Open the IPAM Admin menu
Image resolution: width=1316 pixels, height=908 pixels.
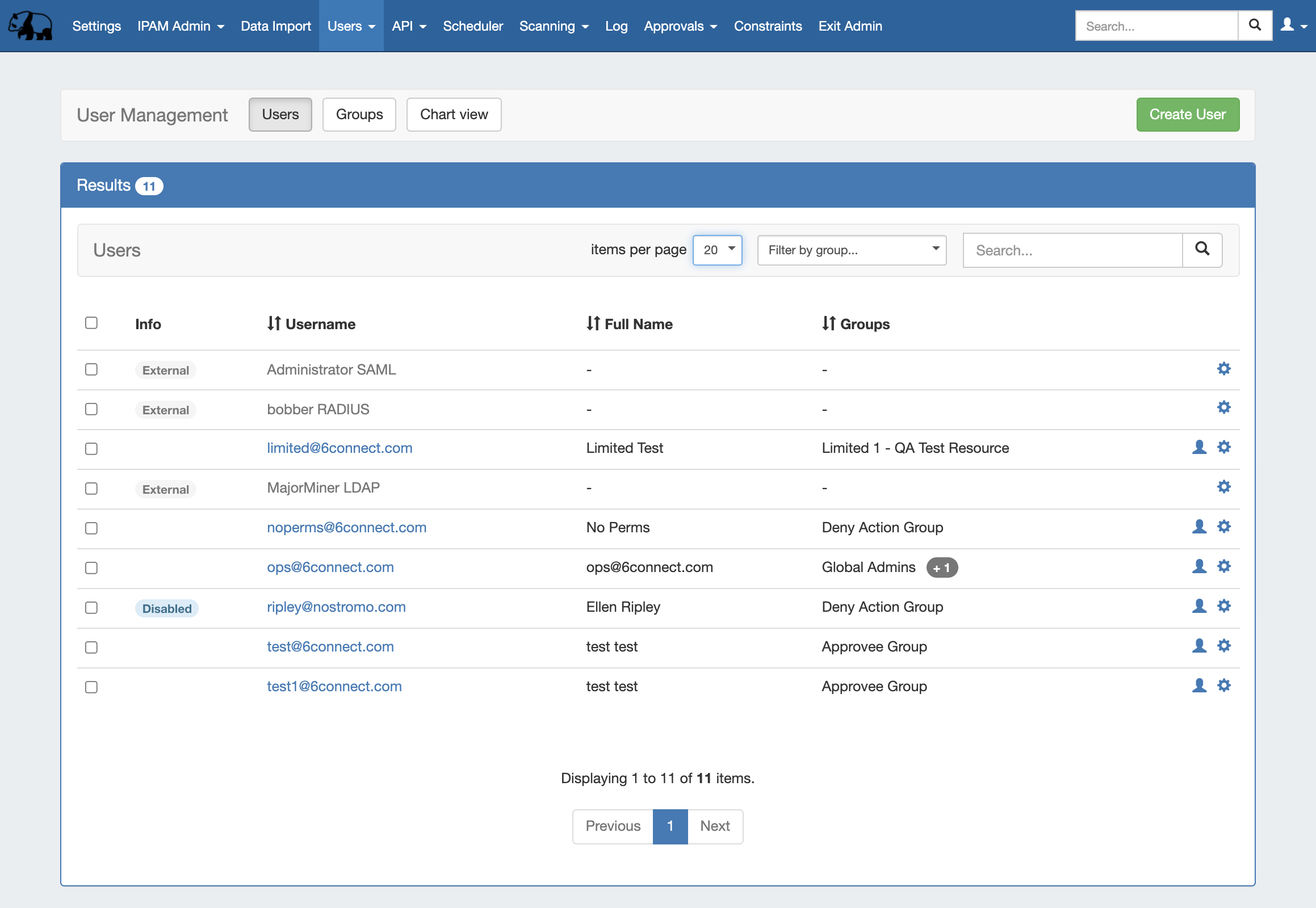click(181, 26)
